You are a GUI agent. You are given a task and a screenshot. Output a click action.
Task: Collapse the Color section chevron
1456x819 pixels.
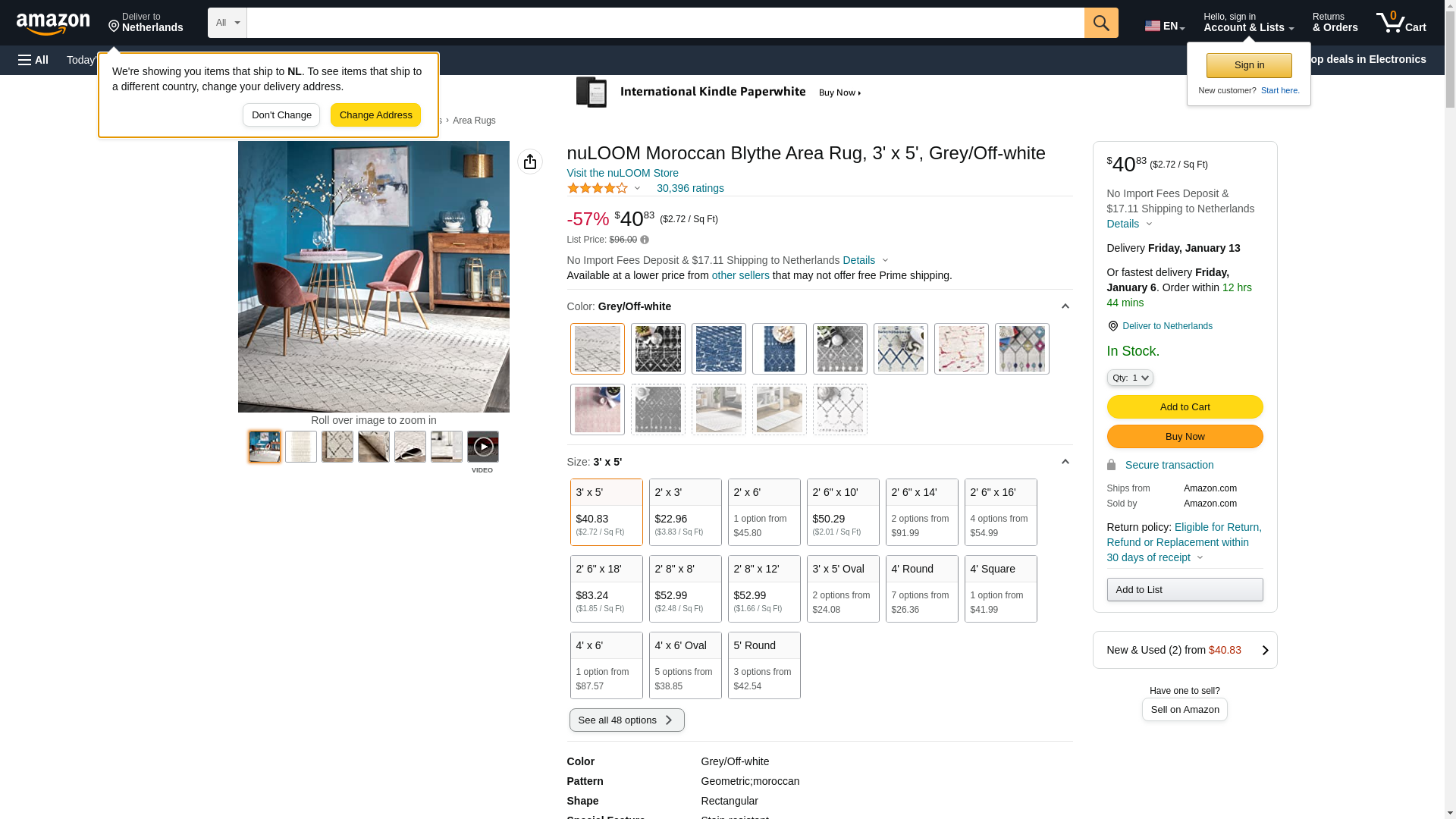1065,306
